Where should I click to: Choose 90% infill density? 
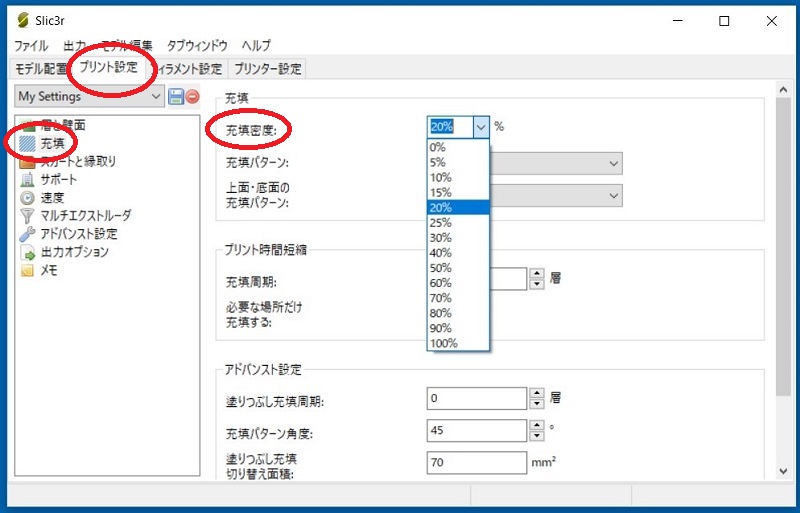458,328
